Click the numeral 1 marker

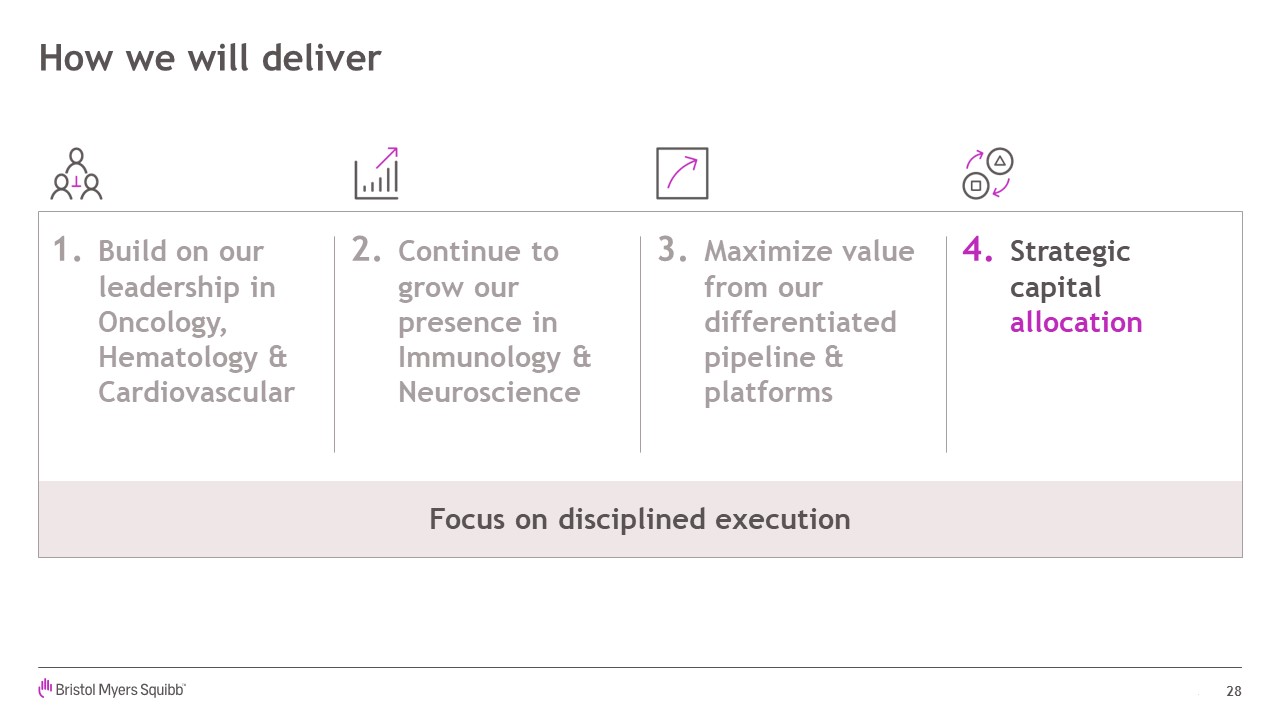pos(68,250)
